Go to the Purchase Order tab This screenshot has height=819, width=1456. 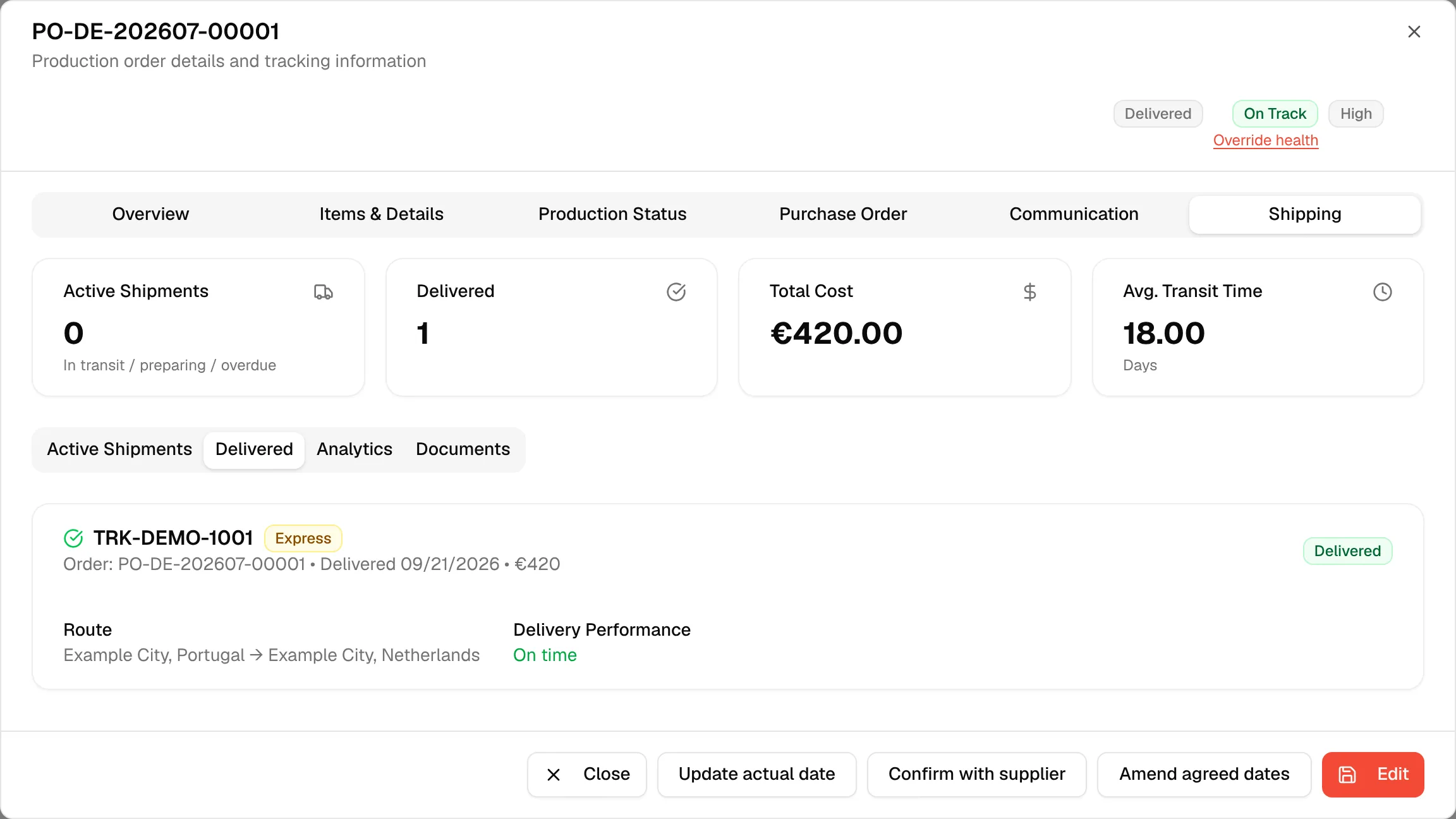[843, 214]
